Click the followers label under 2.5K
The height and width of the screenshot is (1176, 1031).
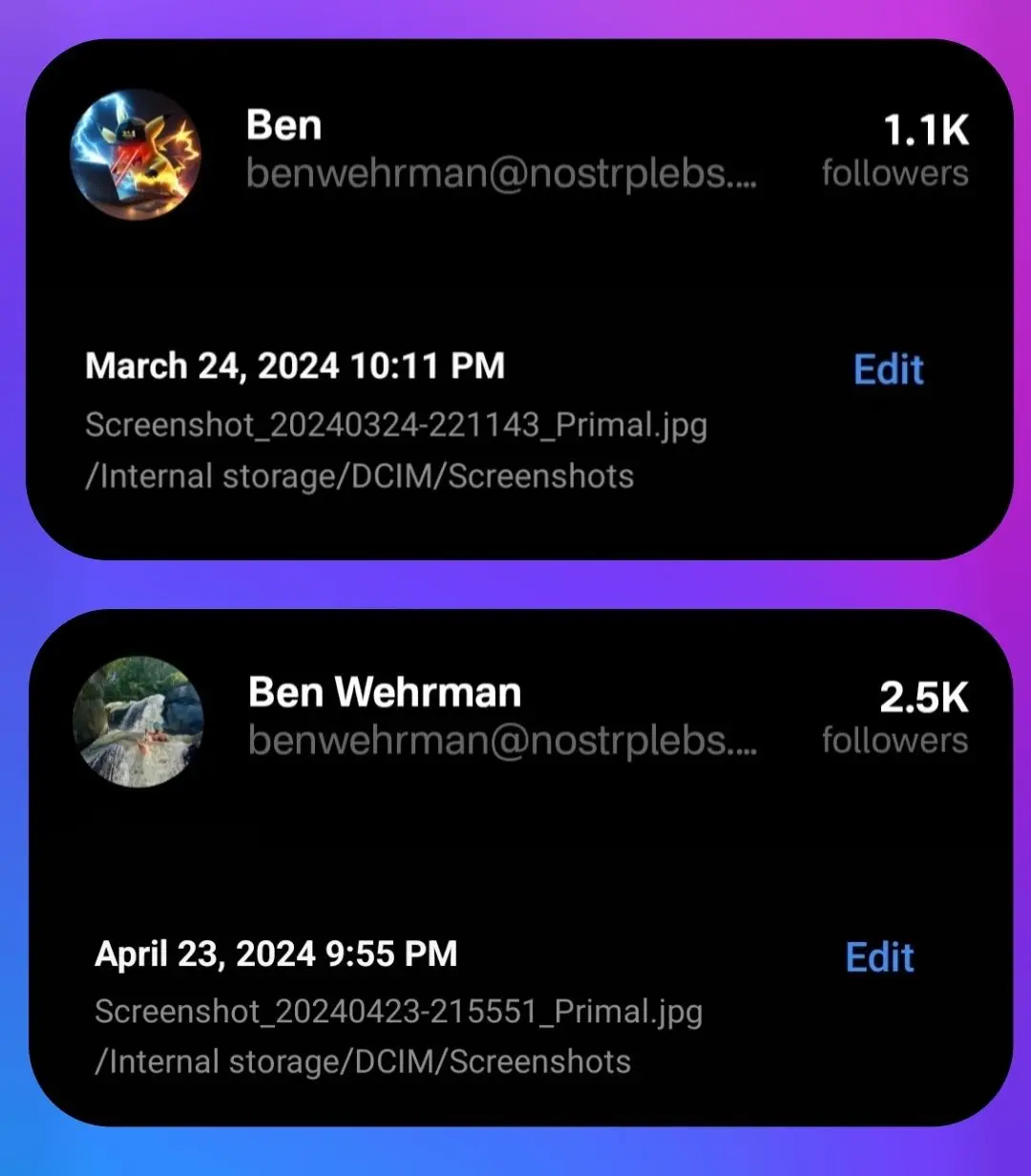(894, 740)
